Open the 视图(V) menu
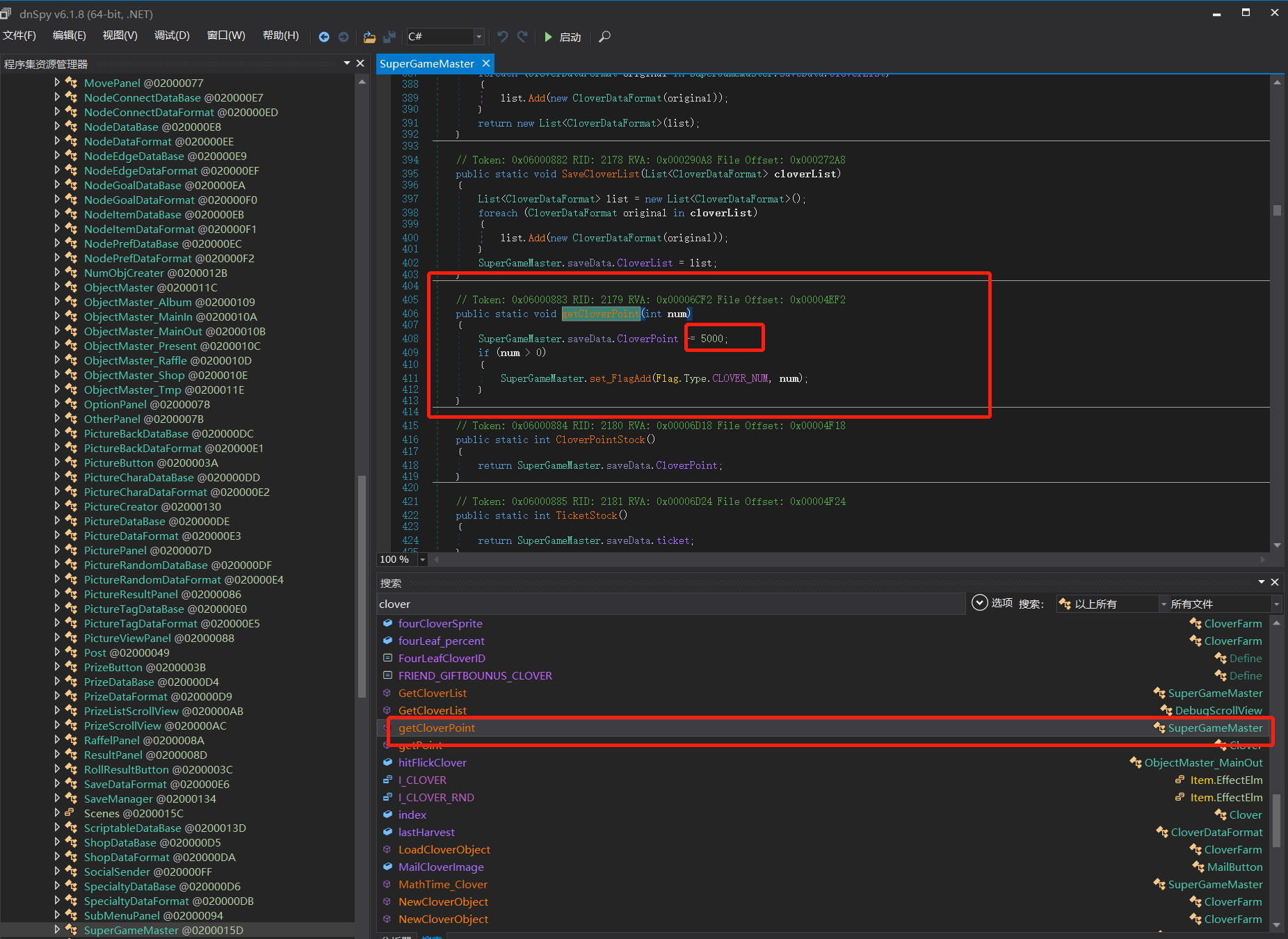The width and height of the screenshot is (1288, 939). pyautogui.click(x=120, y=36)
